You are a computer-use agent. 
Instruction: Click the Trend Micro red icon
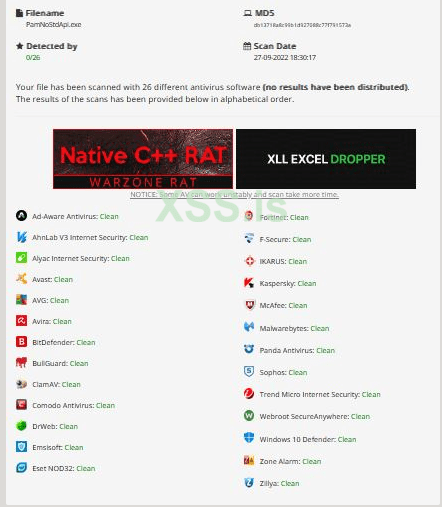coord(249,394)
